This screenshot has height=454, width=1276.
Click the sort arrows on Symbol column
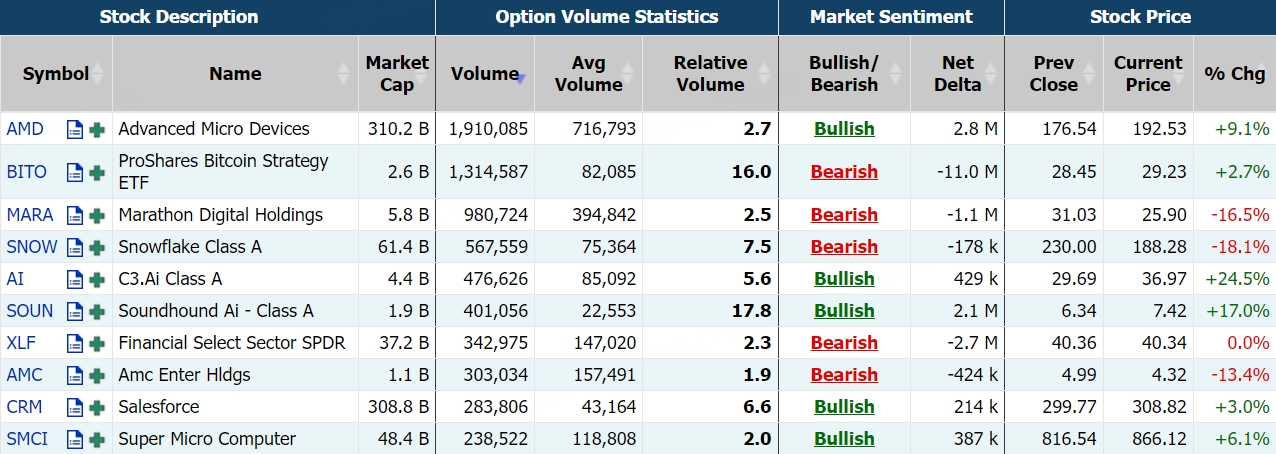(99, 73)
